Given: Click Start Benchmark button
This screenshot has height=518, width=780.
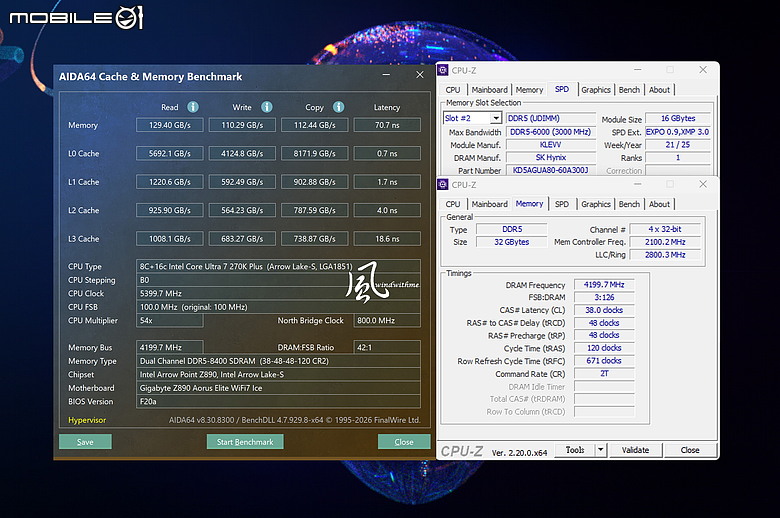Looking at the screenshot, I should tap(245, 442).
